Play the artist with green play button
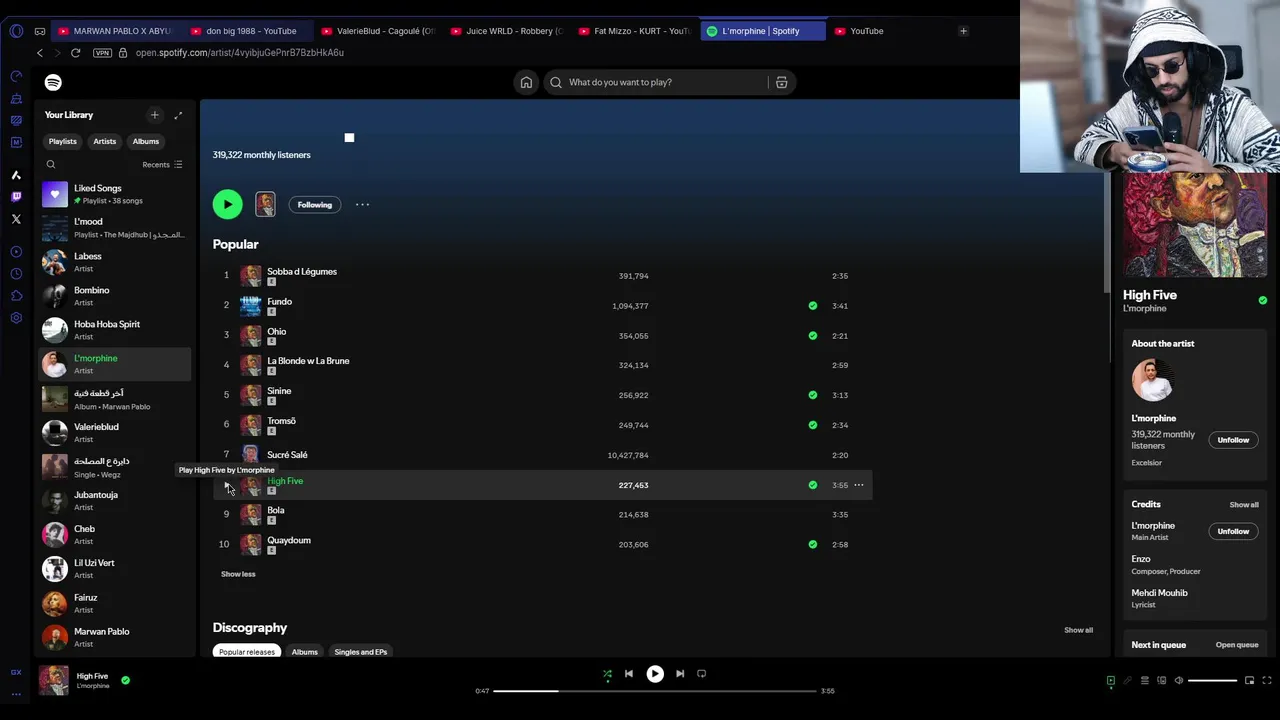The height and width of the screenshot is (720, 1280). [227, 204]
